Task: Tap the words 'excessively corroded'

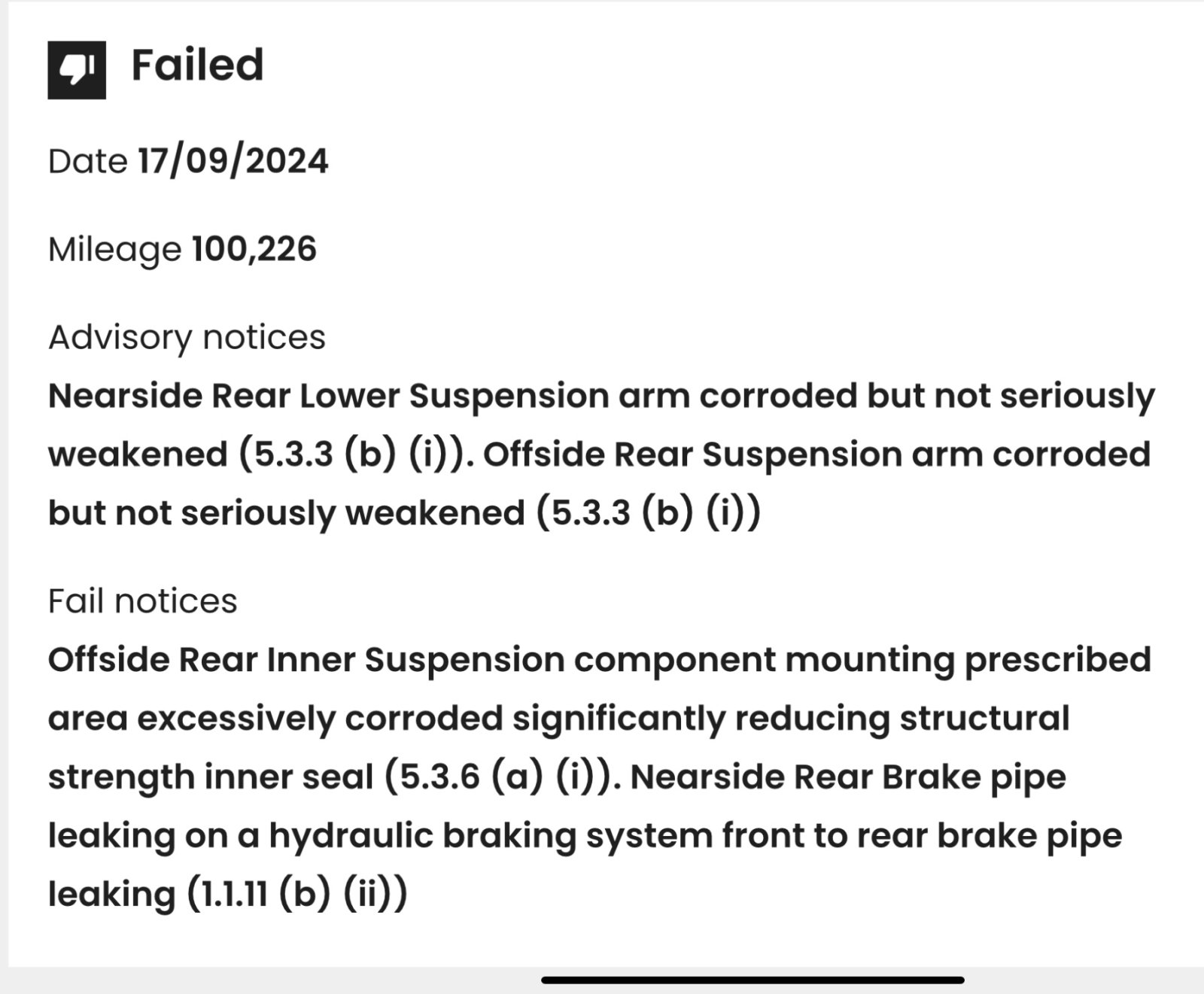Action: 321,719
